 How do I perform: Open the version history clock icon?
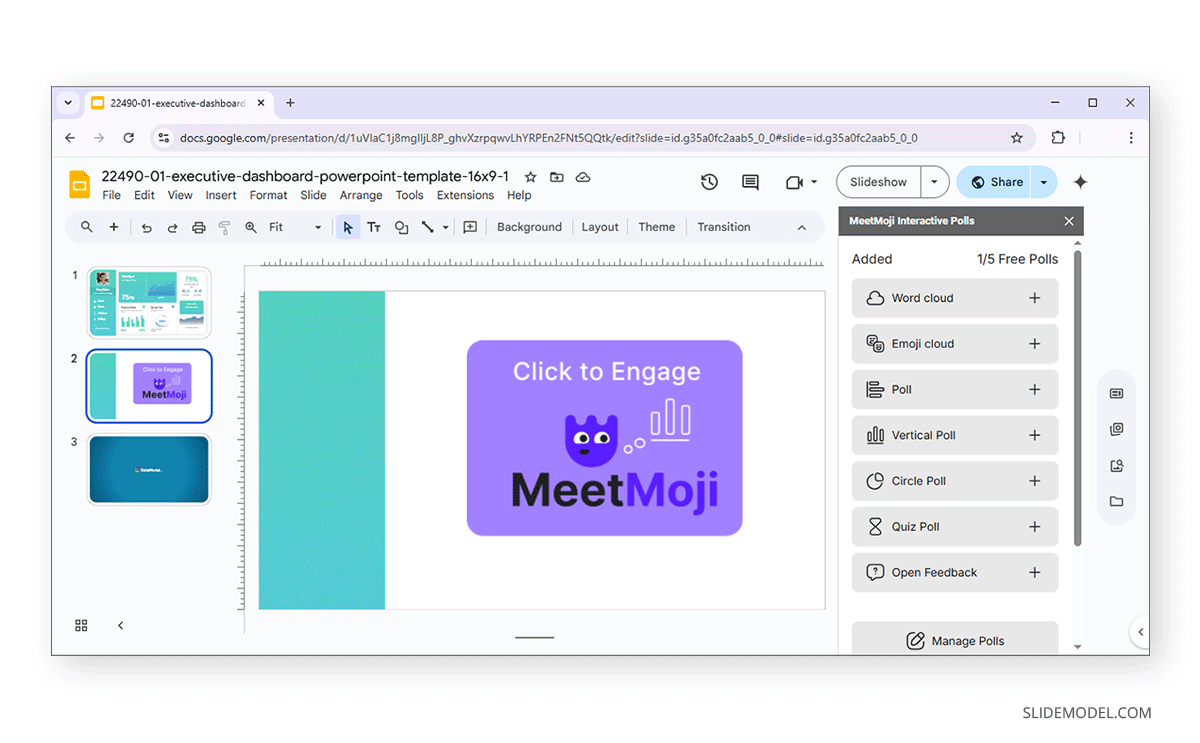click(x=709, y=182)
